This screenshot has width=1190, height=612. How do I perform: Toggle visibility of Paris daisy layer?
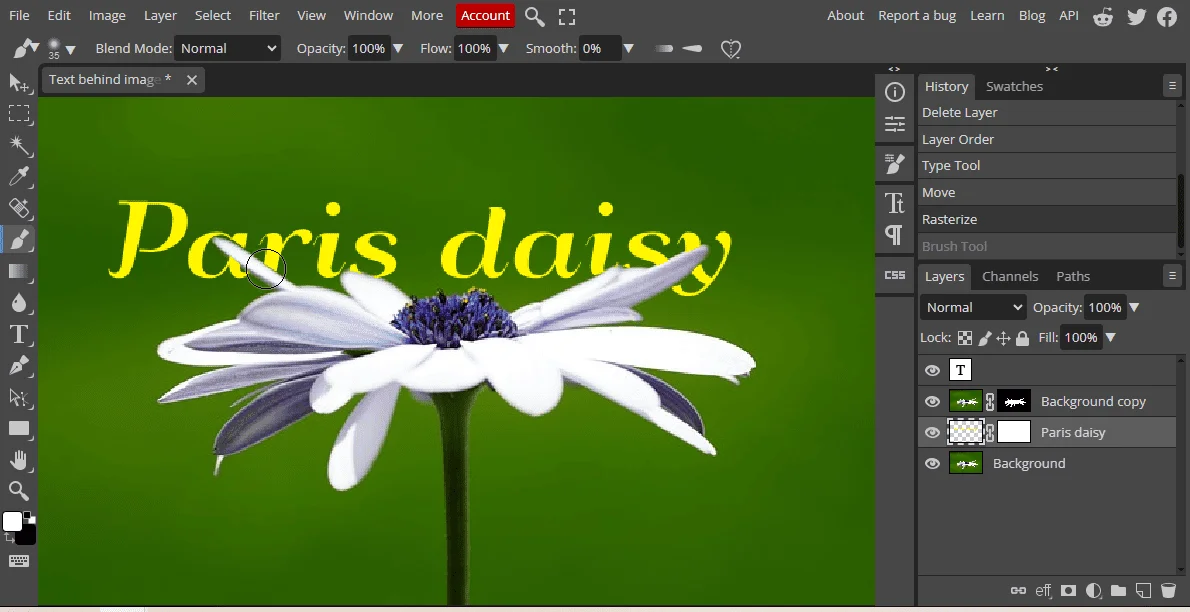point(933,432)
